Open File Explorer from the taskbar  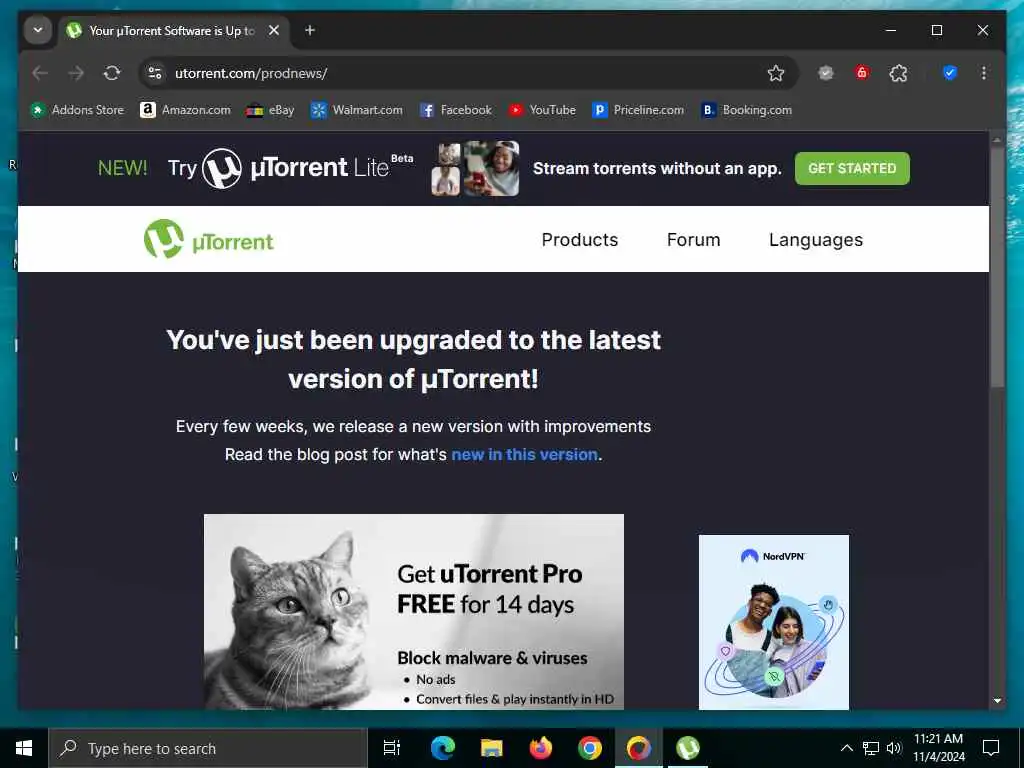point(491,748)
